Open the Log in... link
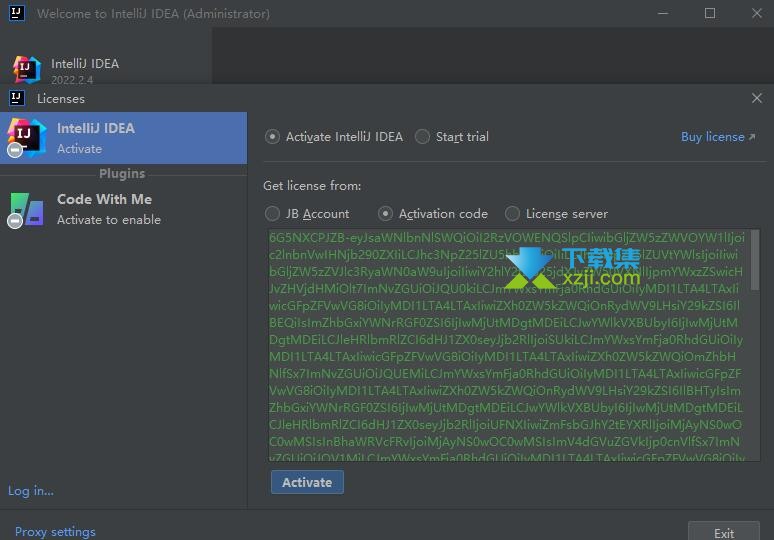 (x=31, y=491)
